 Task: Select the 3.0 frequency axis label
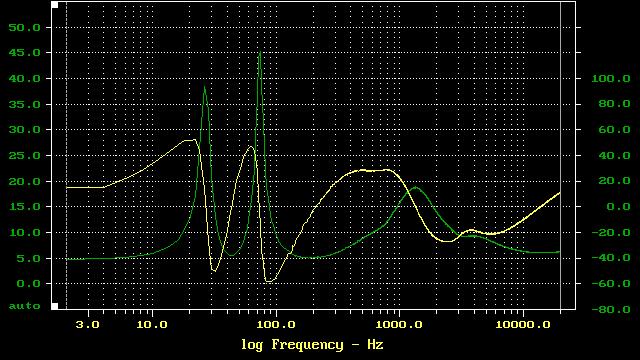click(x=87, y=325)
